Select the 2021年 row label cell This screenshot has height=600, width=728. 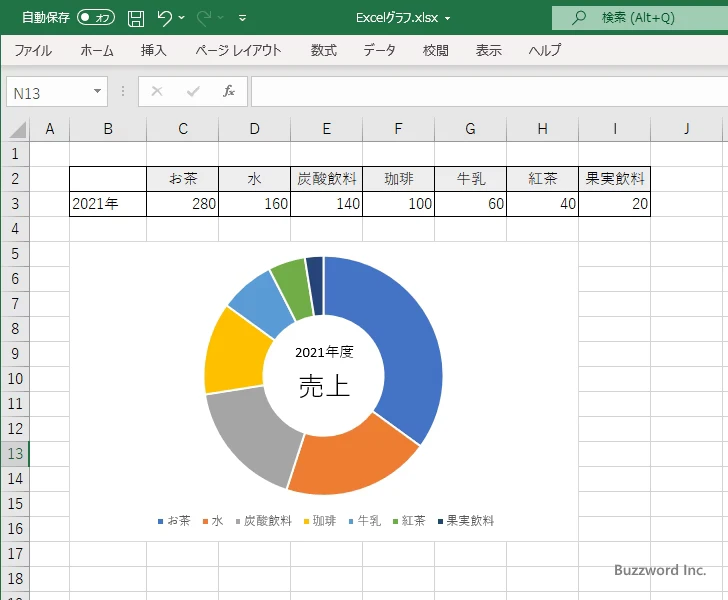pyautogui.click(x=108, y=204)
